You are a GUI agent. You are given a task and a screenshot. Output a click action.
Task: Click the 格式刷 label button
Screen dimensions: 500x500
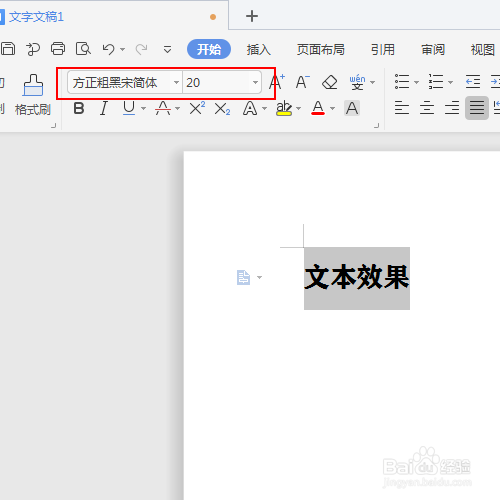(x=33, y=109)
